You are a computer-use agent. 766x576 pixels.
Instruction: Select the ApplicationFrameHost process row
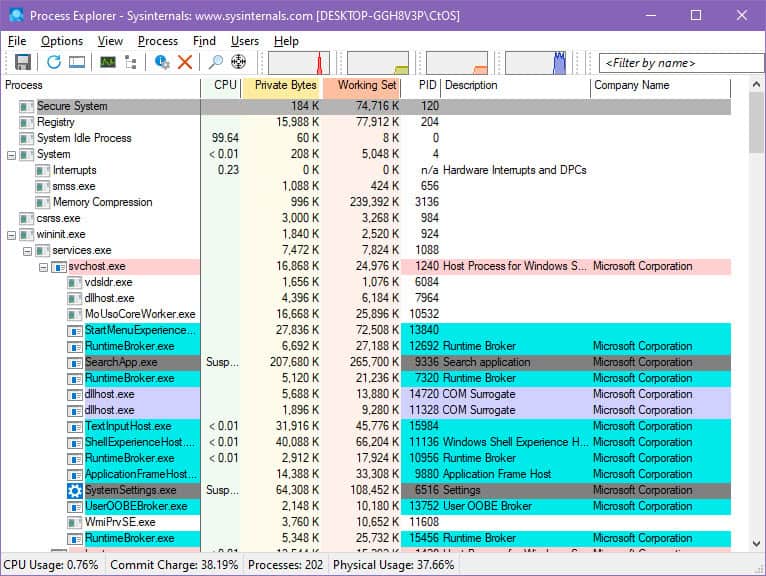point(367,474)
